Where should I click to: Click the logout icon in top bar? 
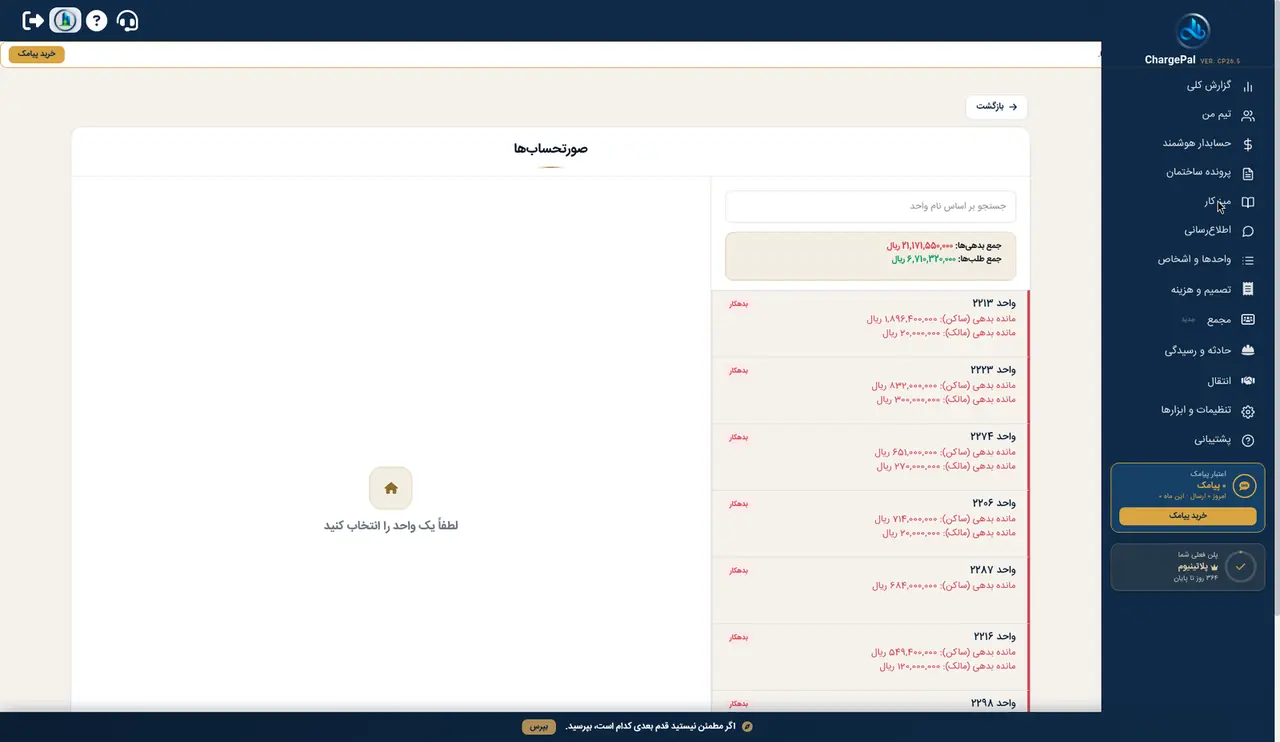pos(33,20)
